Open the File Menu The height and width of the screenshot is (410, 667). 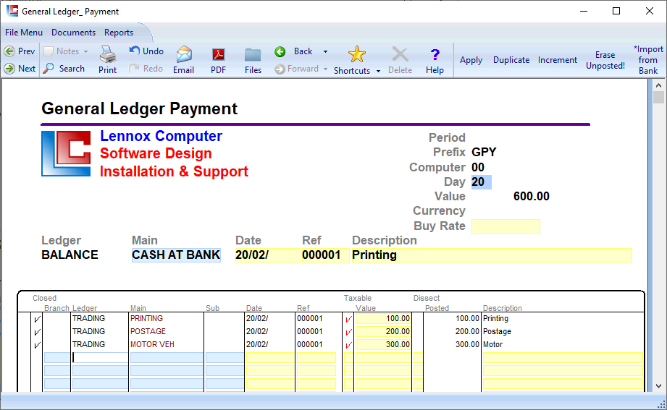click(x=24, y=32)
